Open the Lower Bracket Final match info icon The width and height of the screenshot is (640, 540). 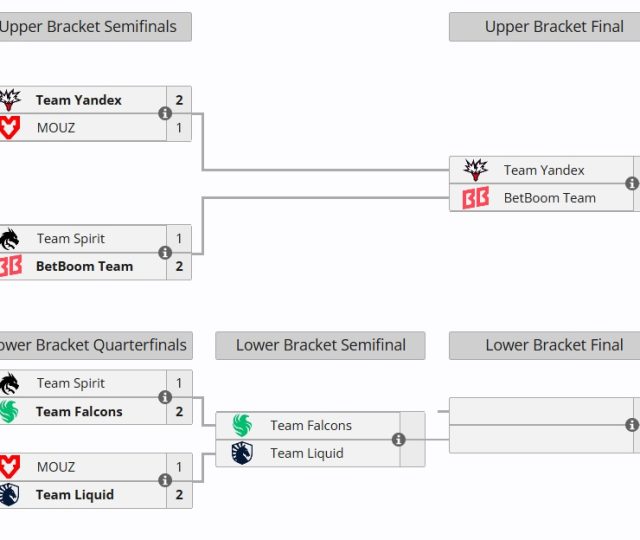pyautogui.click(x=632, y=425)
